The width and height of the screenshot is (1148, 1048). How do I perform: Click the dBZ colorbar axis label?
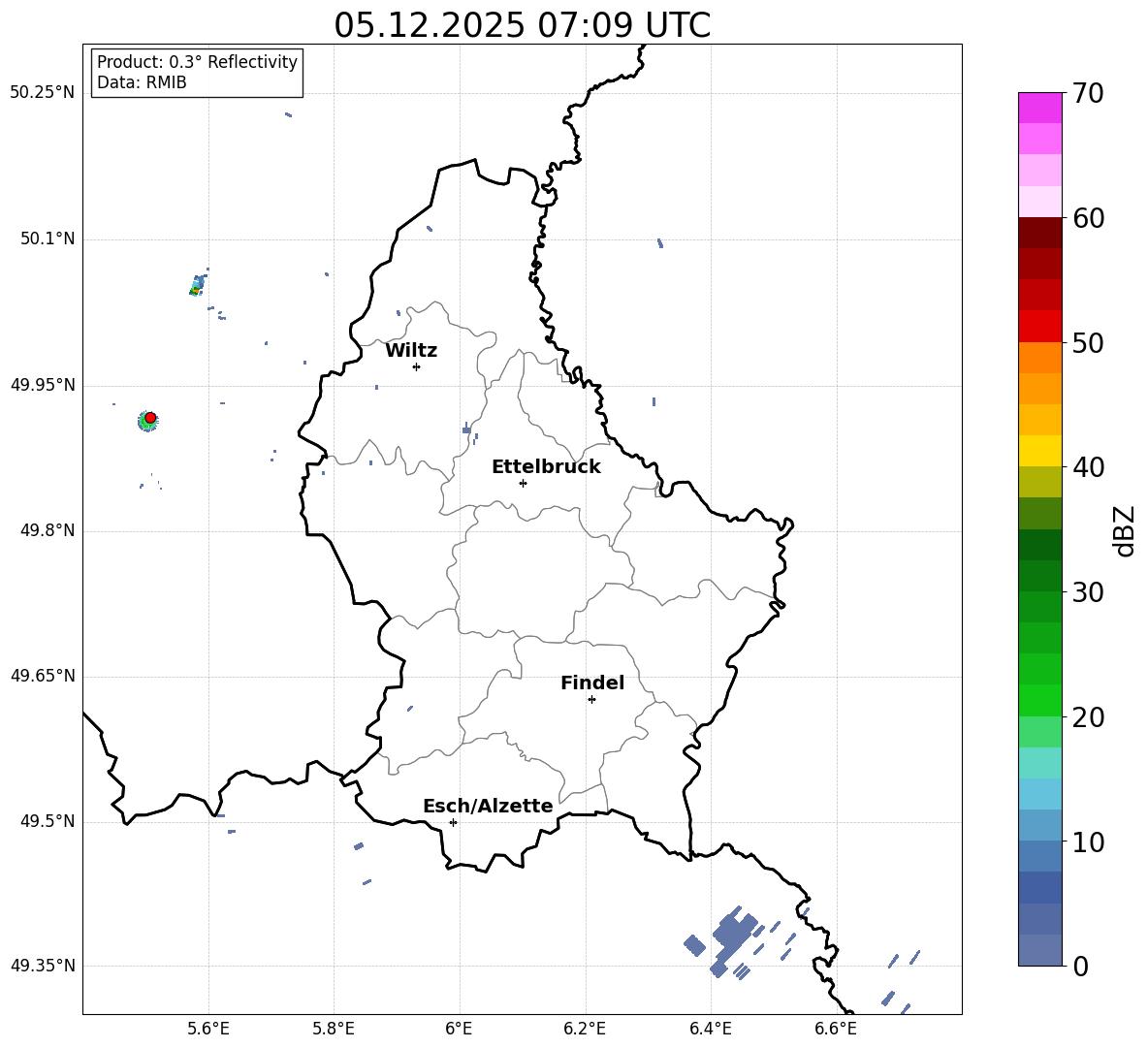1126,531
